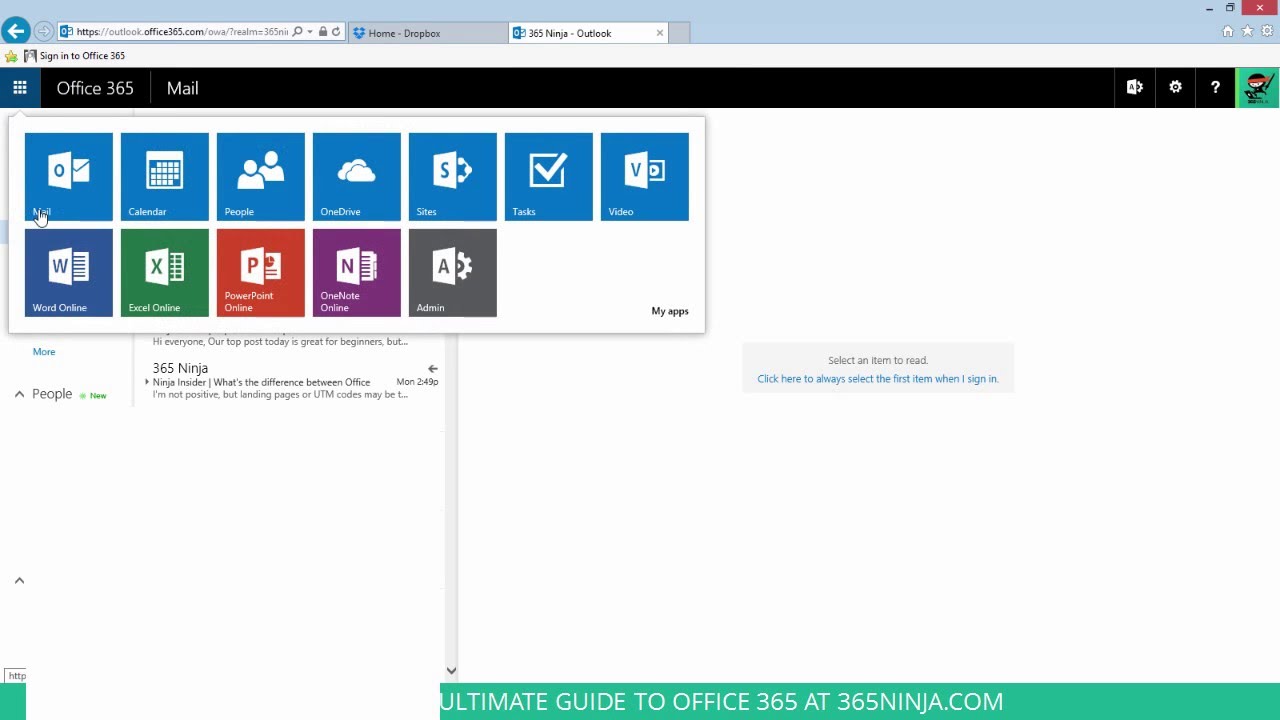This screenshot has width=1280, height=720.
Task: Open a new browser tab
Action: point(679,33)
